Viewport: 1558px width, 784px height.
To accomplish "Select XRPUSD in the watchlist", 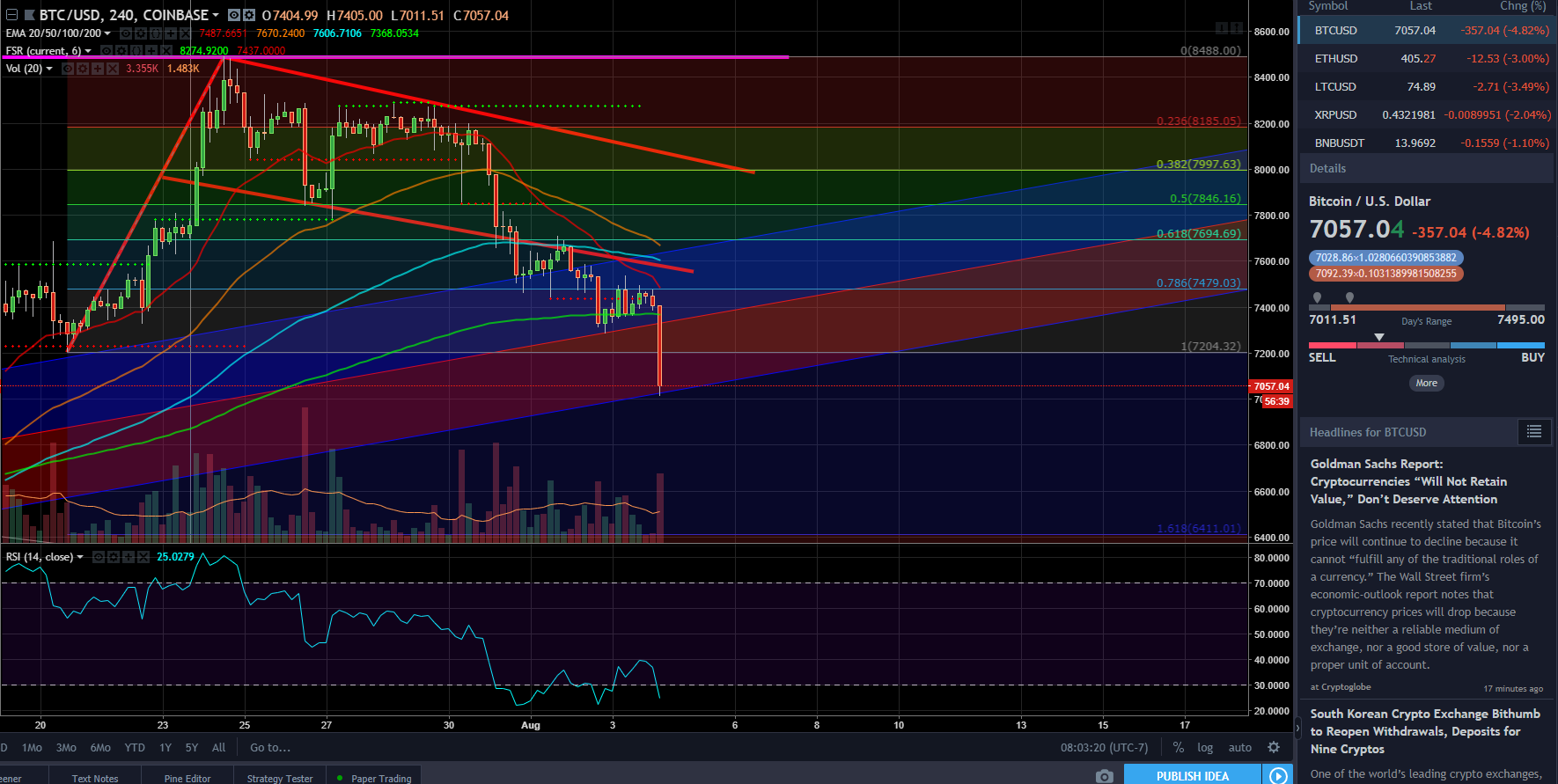I will click(x=1426, y=114).
